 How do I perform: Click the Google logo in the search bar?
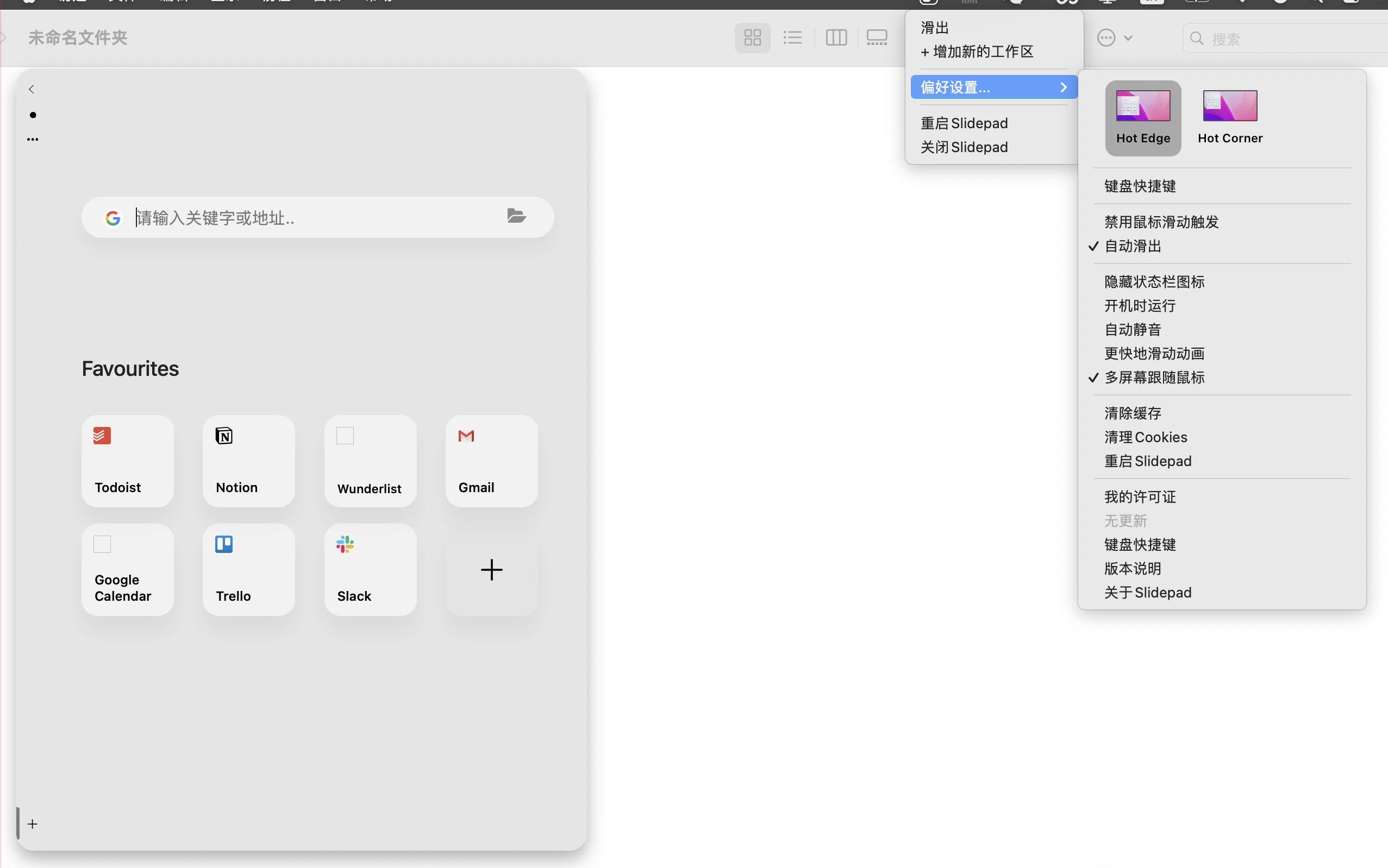point(113,218)
